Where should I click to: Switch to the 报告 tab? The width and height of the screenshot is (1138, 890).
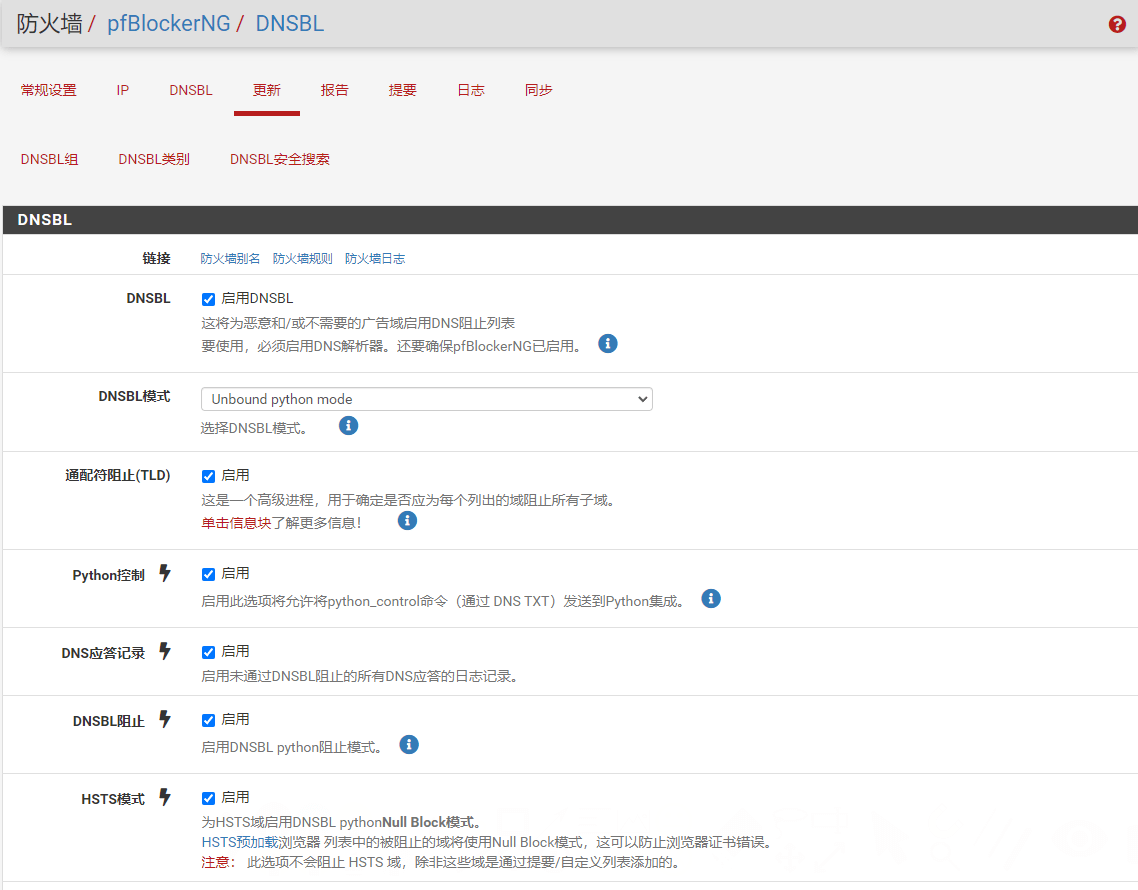pyautogui.click(x=335, y=90)
